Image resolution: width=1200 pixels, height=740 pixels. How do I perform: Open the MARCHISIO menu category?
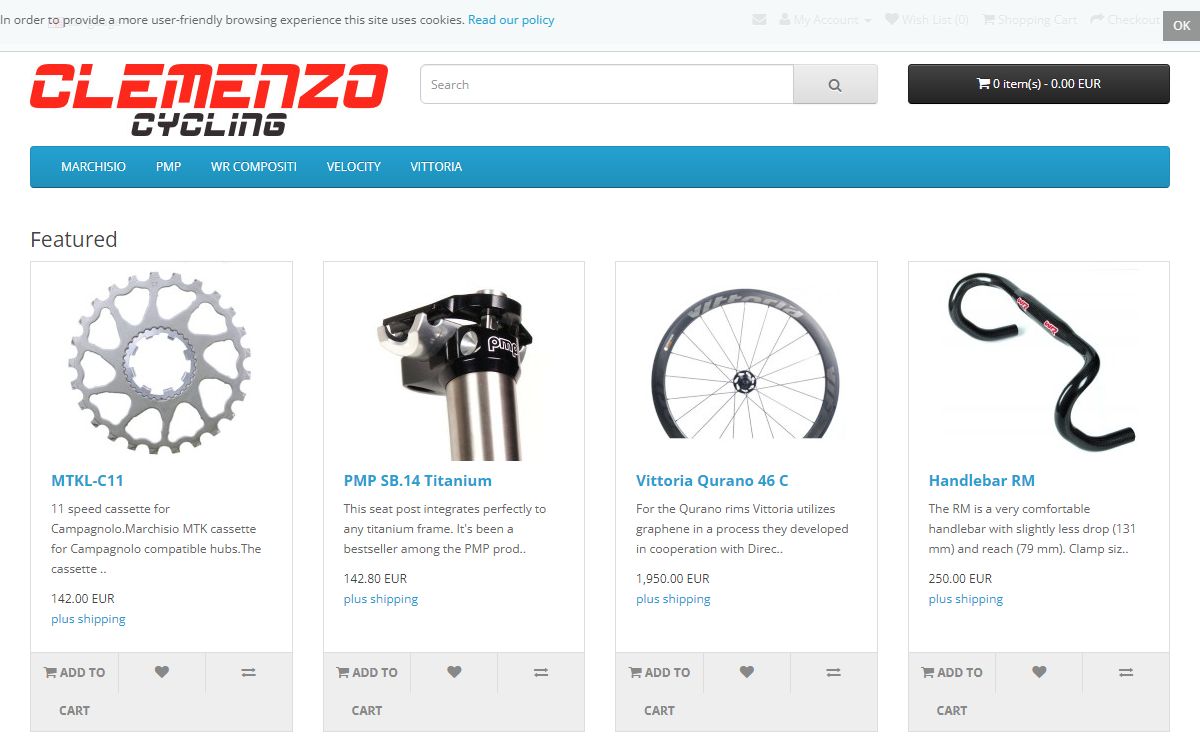[93, 167]
